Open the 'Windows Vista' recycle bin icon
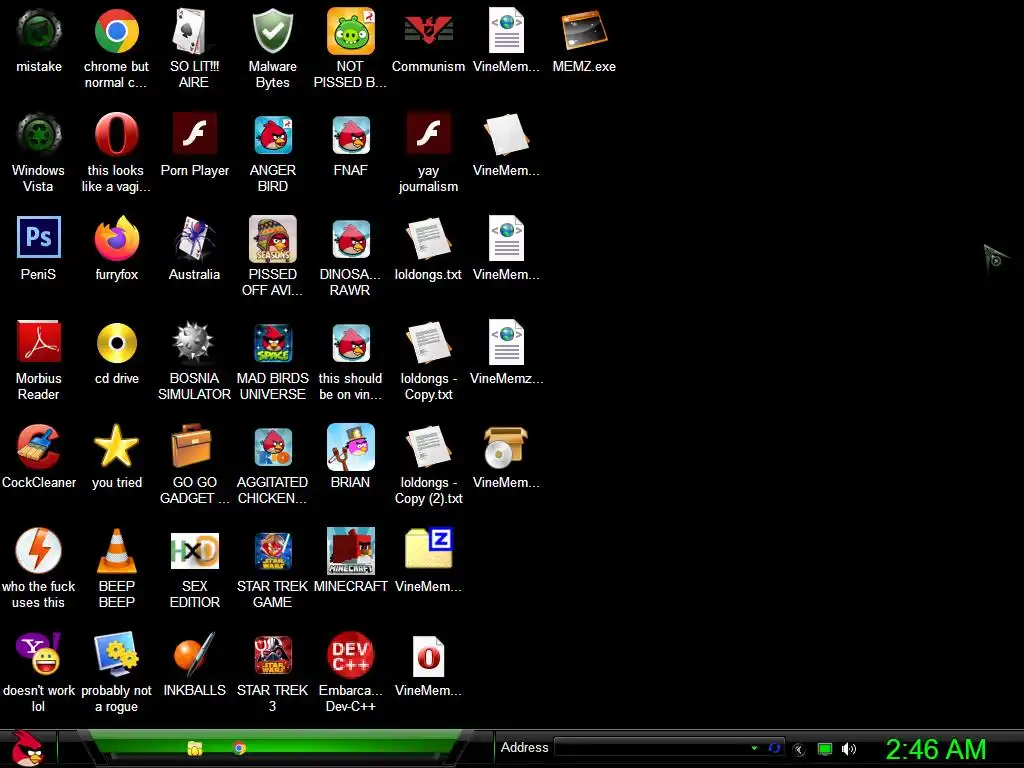 39,135
